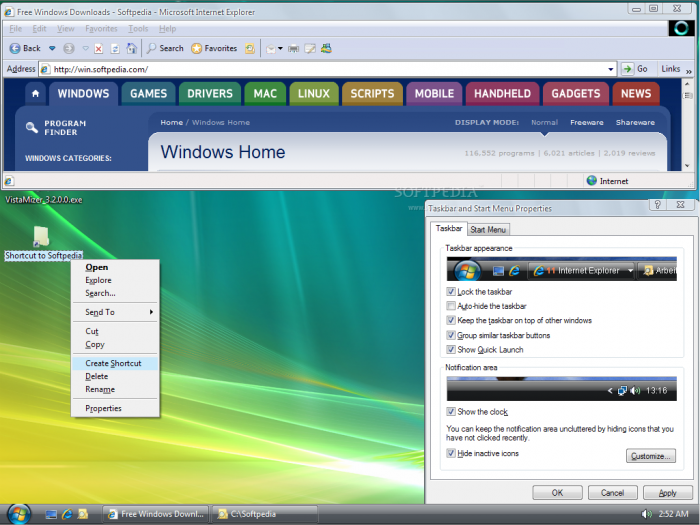Viewport: 700px width, 525px height.
Task: Click the Back button in Internet Explorer
Action: coord(25,48)
